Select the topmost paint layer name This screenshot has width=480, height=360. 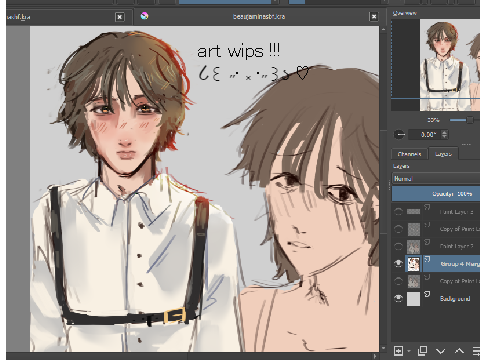(456, 212)
